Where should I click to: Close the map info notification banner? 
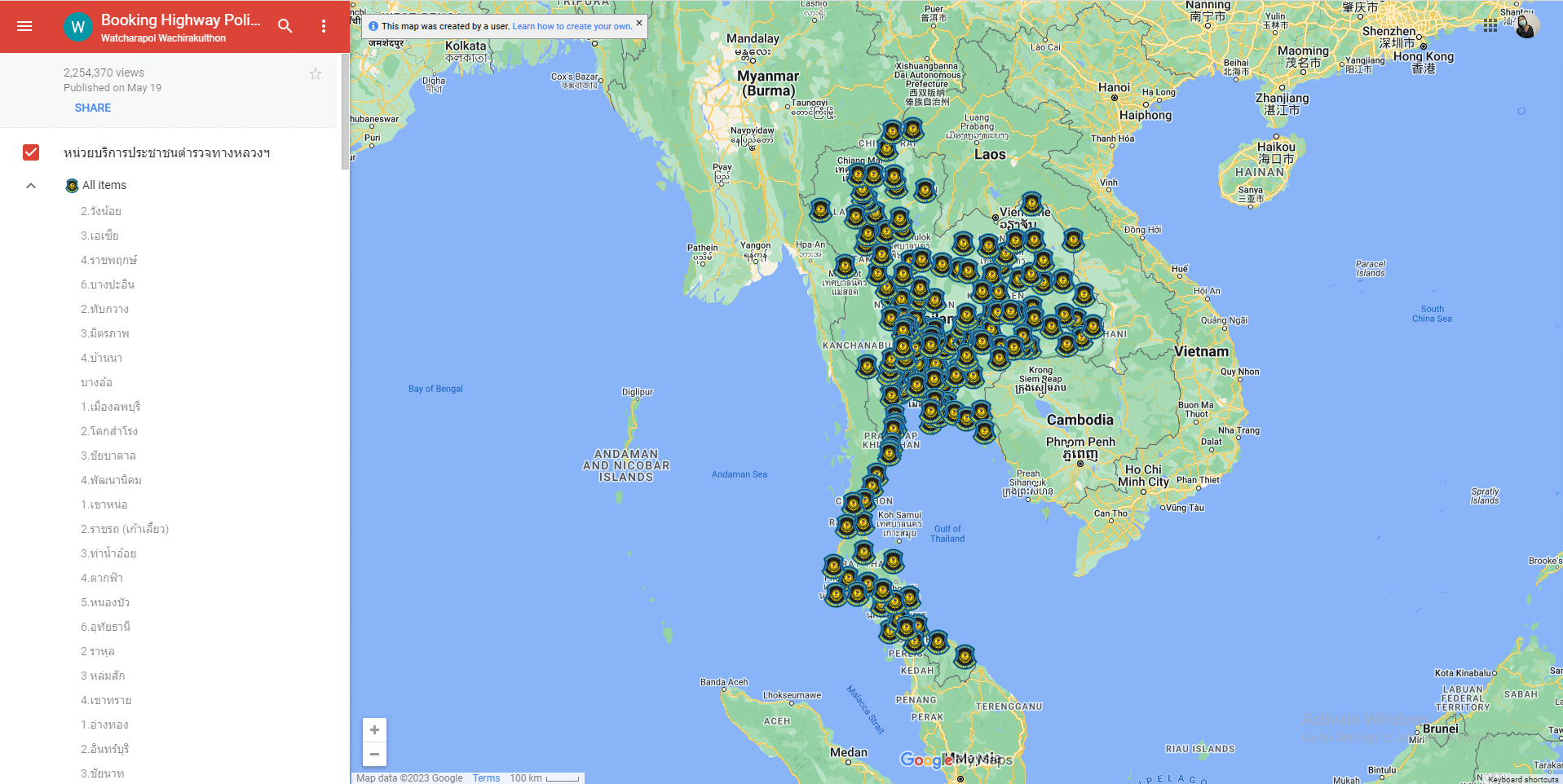639,24
